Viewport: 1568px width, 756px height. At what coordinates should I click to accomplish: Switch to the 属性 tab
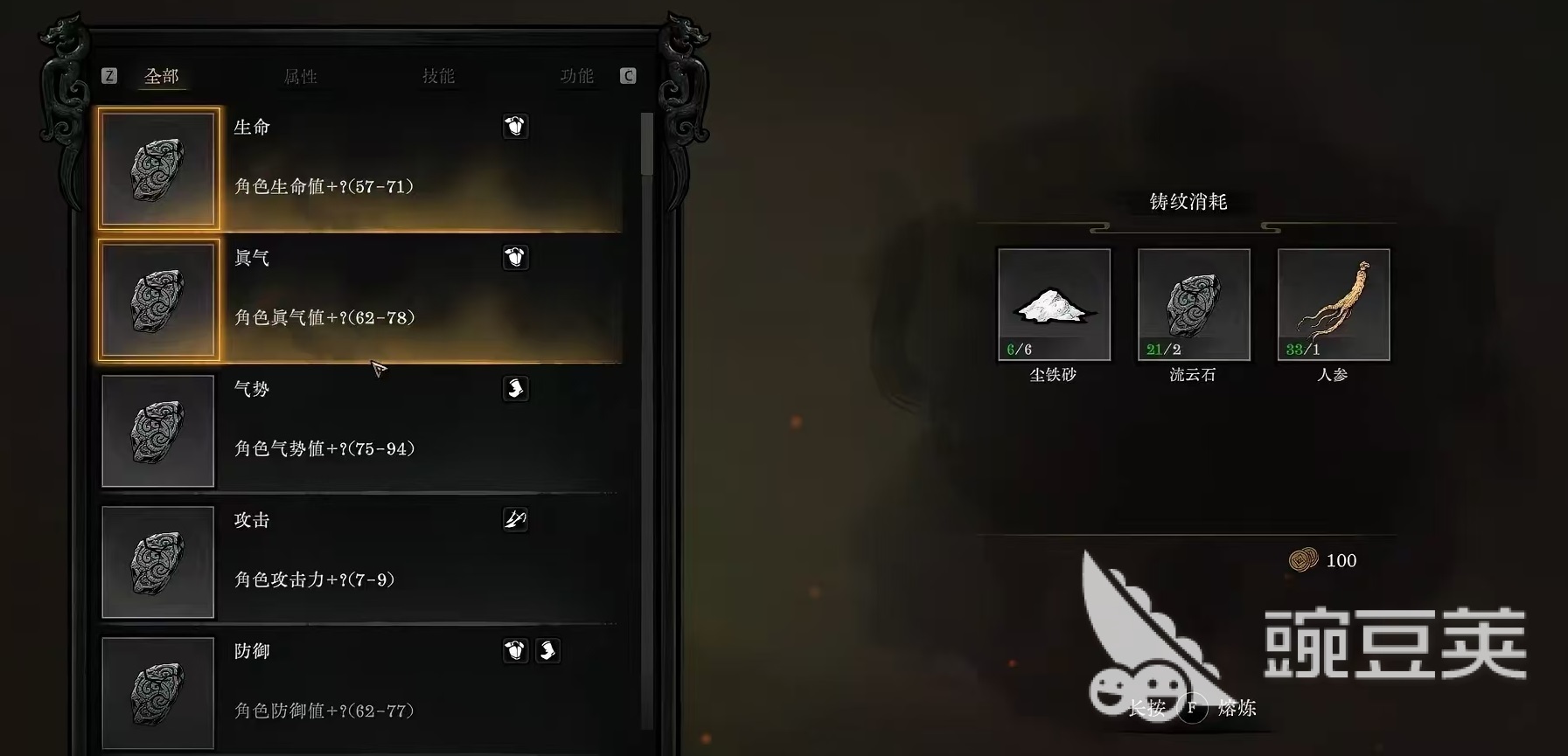click(x=300, y=77)
